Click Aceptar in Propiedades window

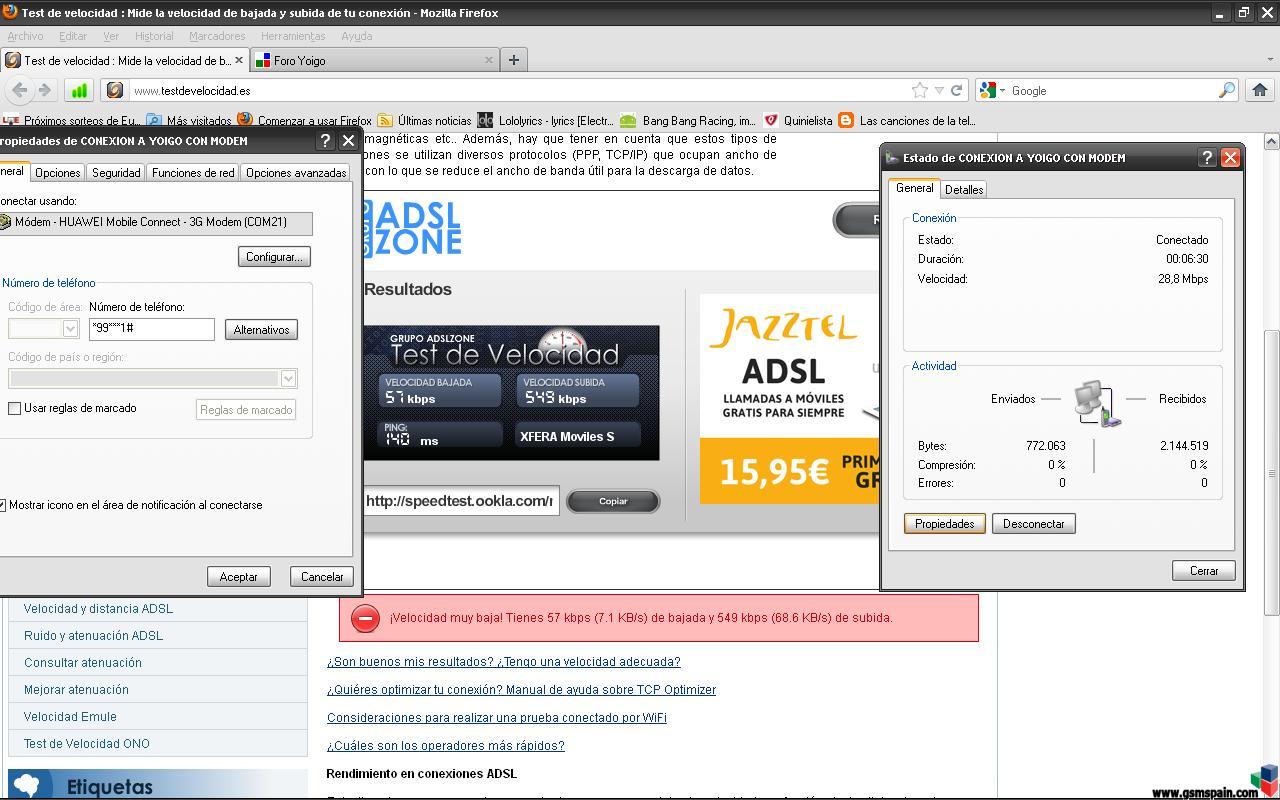coord(239,577)
